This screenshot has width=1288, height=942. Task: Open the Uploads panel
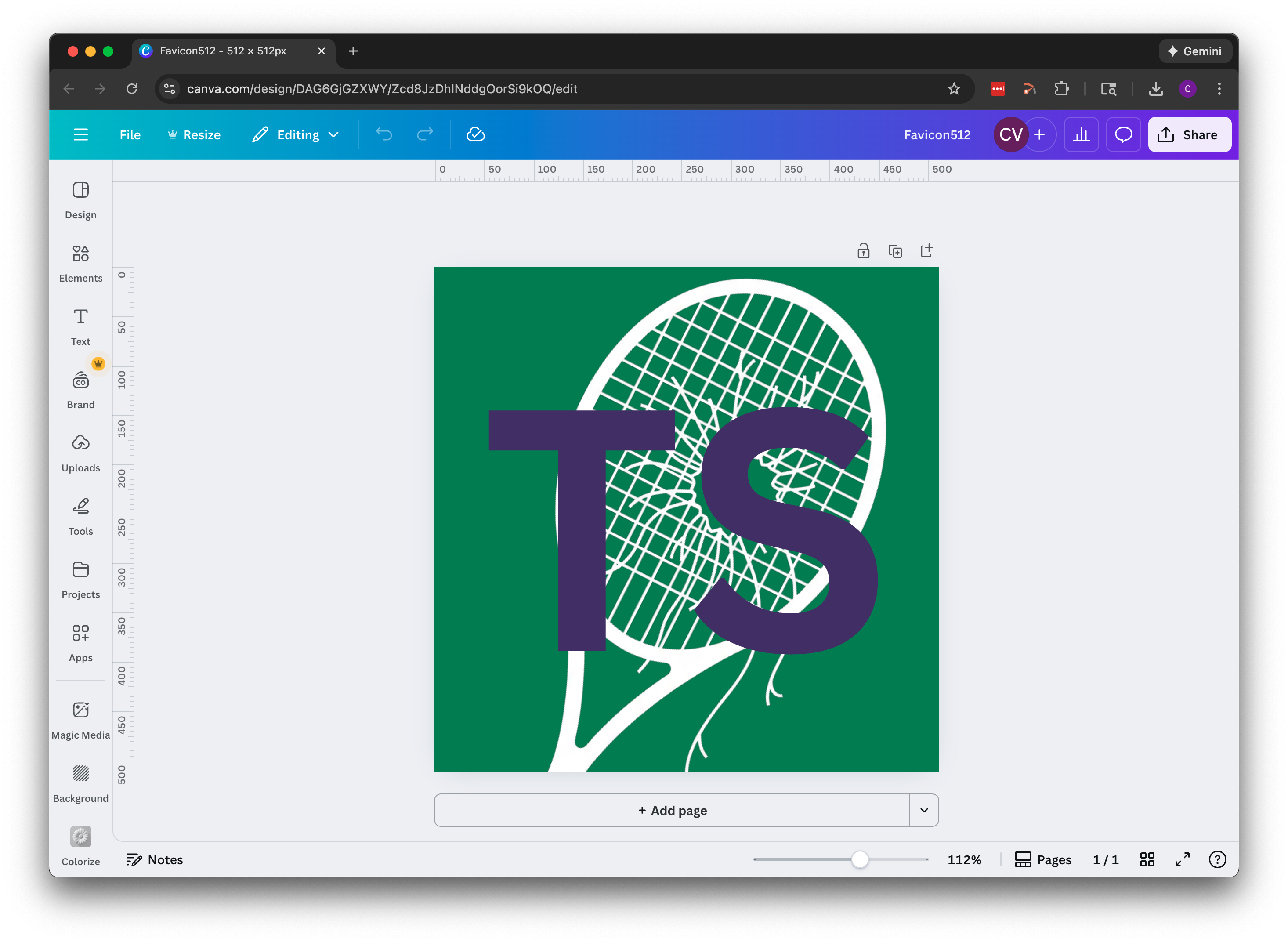(x=80, y=453)
